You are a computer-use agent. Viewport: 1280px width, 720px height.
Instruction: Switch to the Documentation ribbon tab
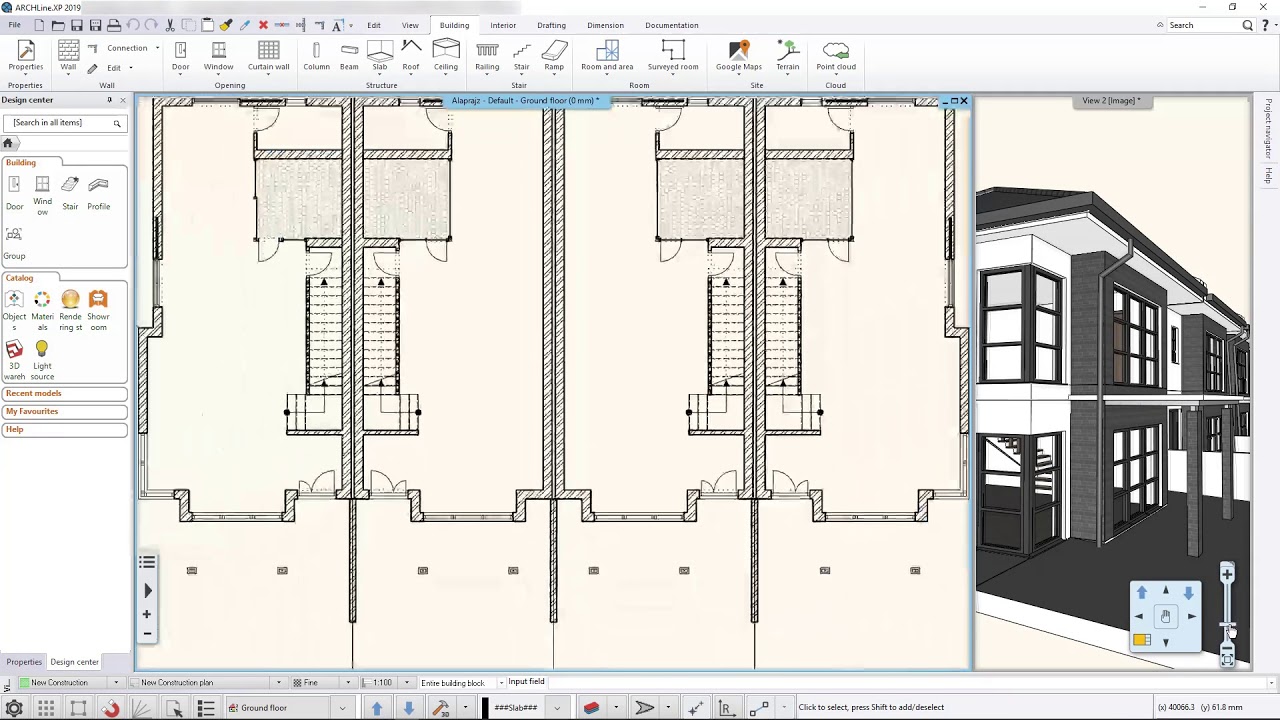click(x=672, y=25)
